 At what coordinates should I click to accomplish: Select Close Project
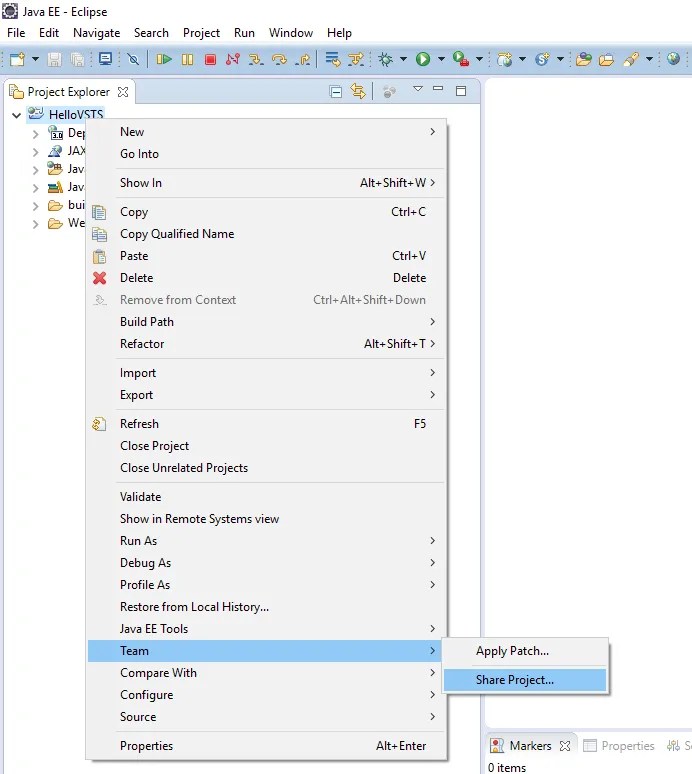(267, 446)
